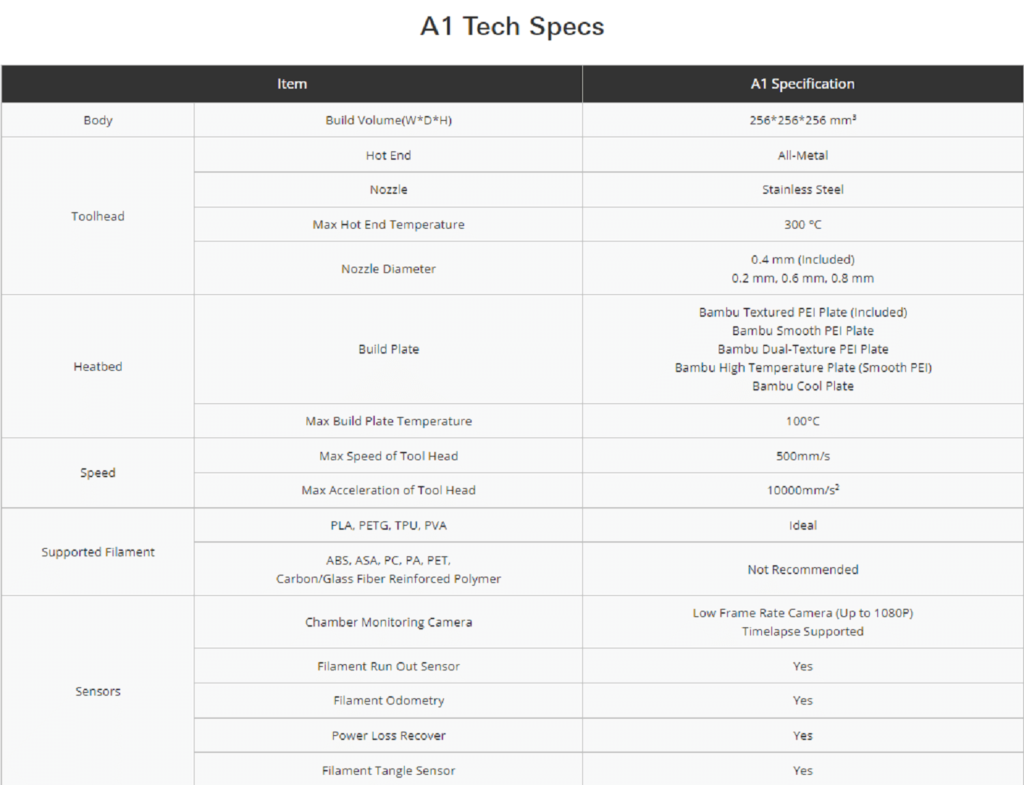Click the Max Acceleration of Tool Head label
The image size is (1024, 785).
[x=389, y=490]
